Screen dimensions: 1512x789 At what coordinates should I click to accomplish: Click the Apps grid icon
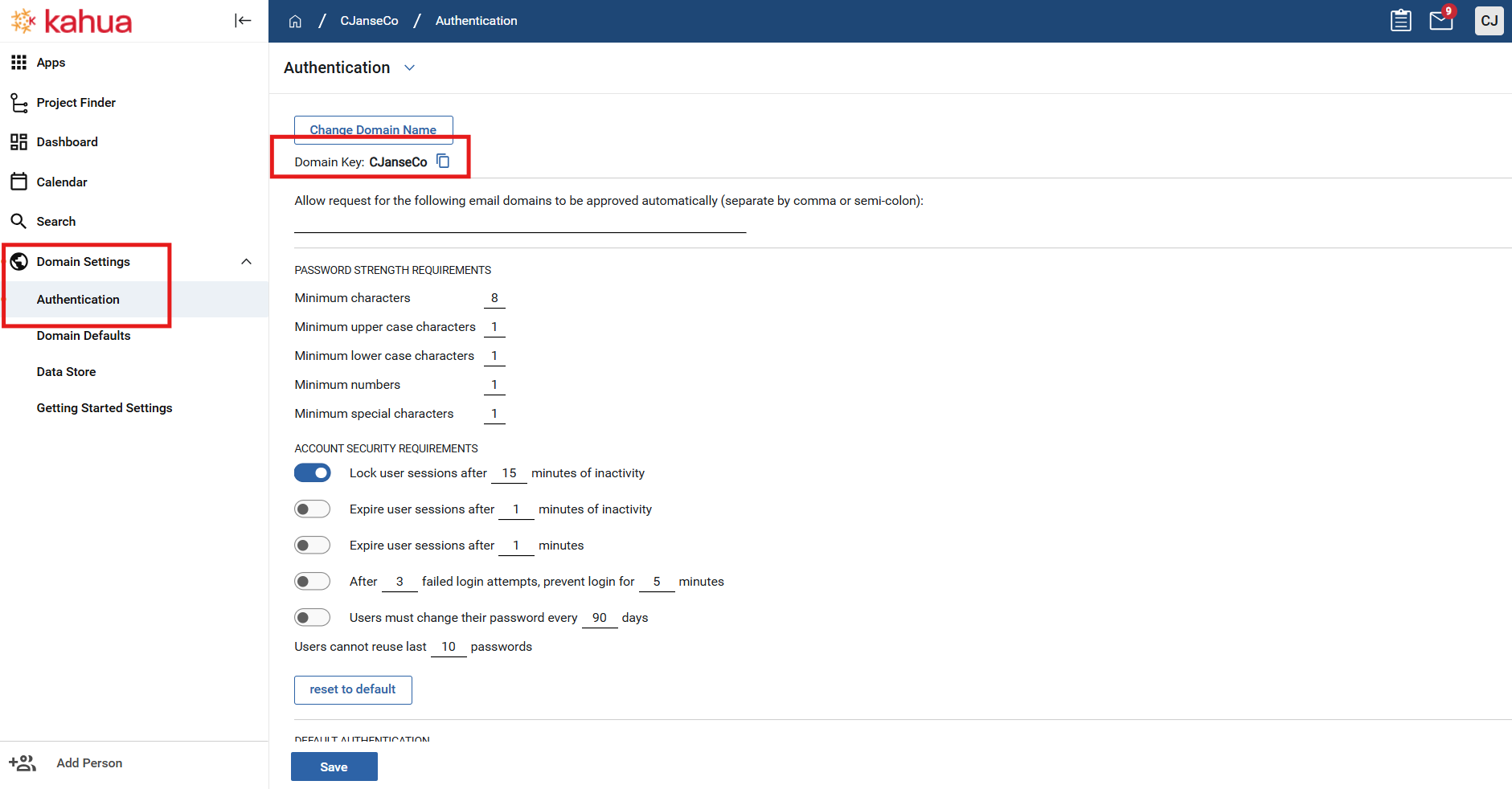tap(18, 63)
